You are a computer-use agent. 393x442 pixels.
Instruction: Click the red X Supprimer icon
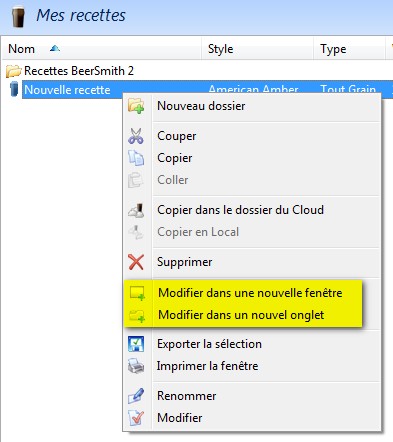click(x=136, y=262)
